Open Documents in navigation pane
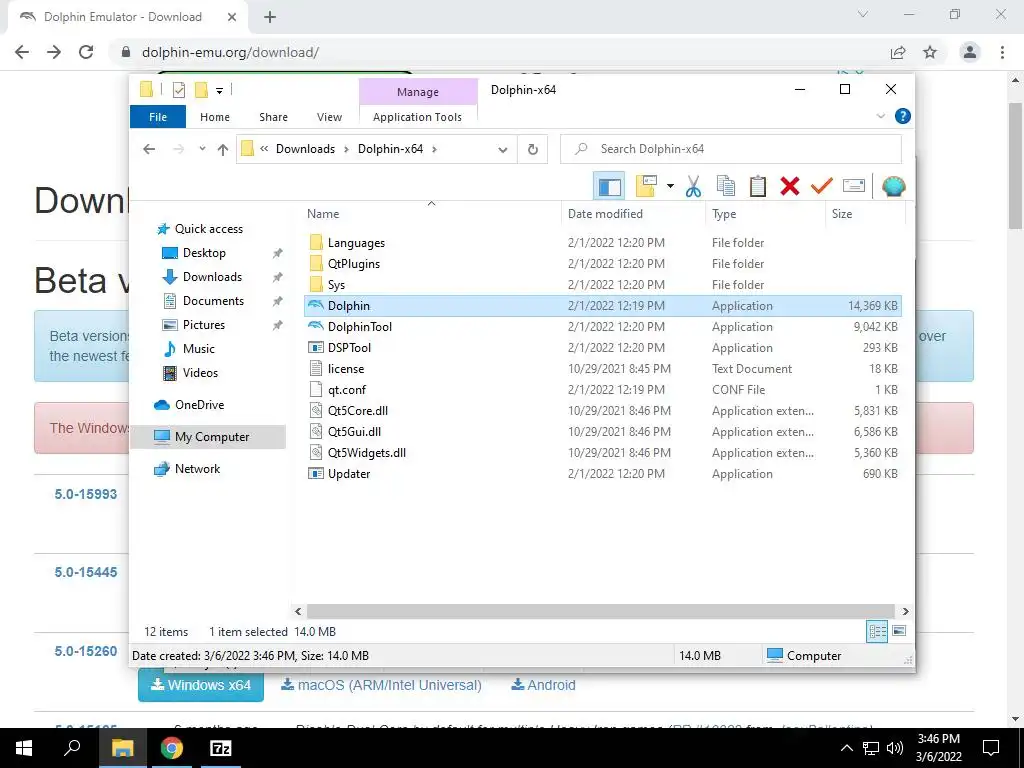Screen dimensions: 1024x768 click(x=213, y=300)
